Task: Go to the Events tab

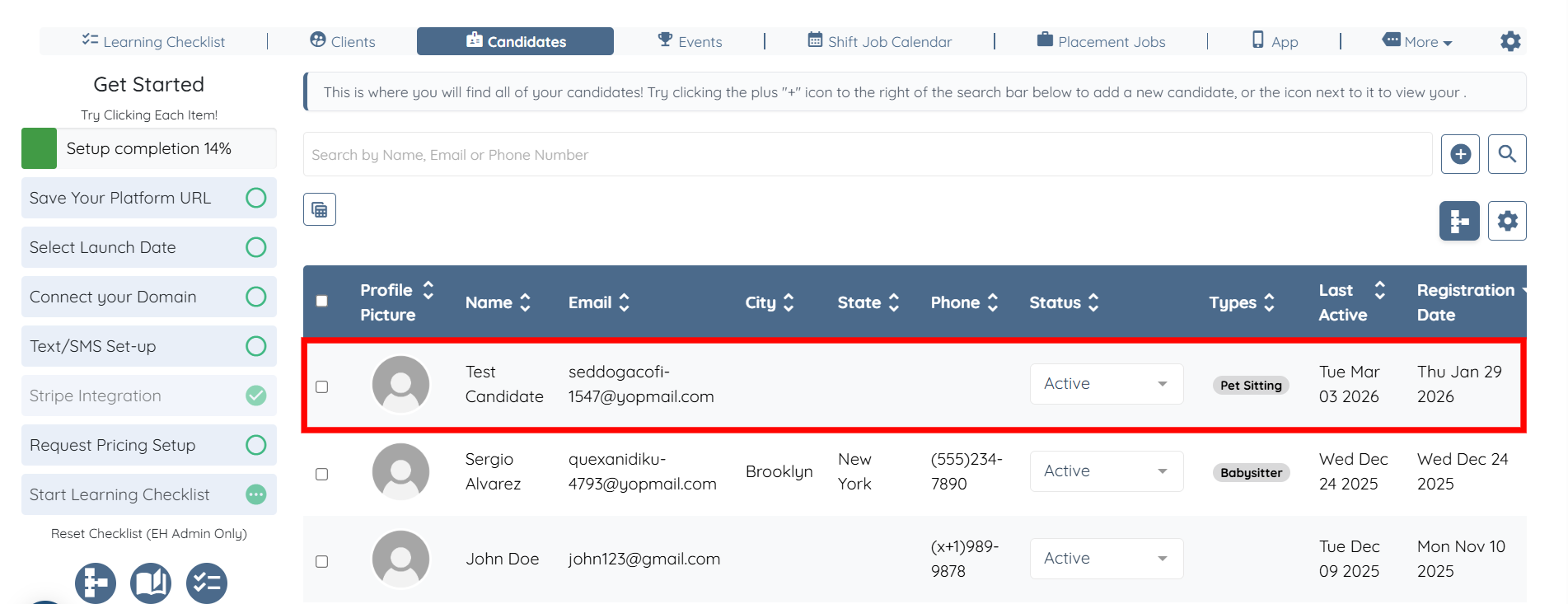Action: [x=690, y=41]
